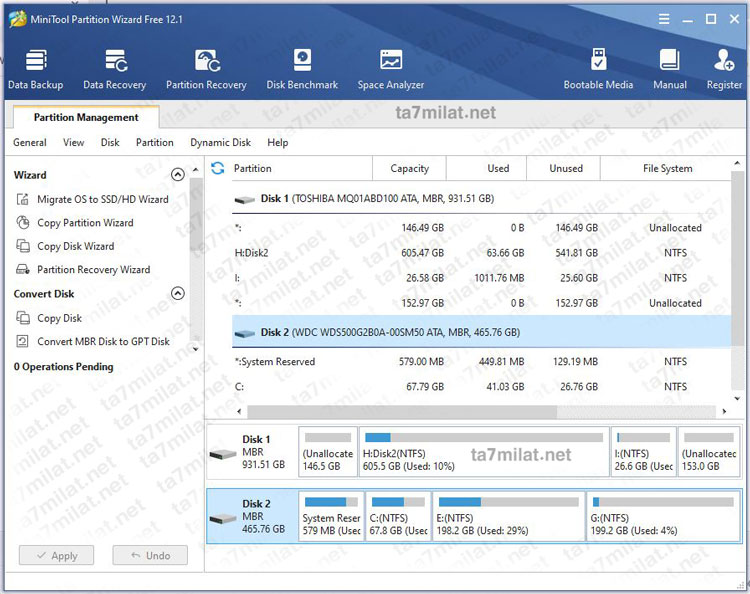Select C: partition row in list

pyautogui.click(x=482, y=386)
